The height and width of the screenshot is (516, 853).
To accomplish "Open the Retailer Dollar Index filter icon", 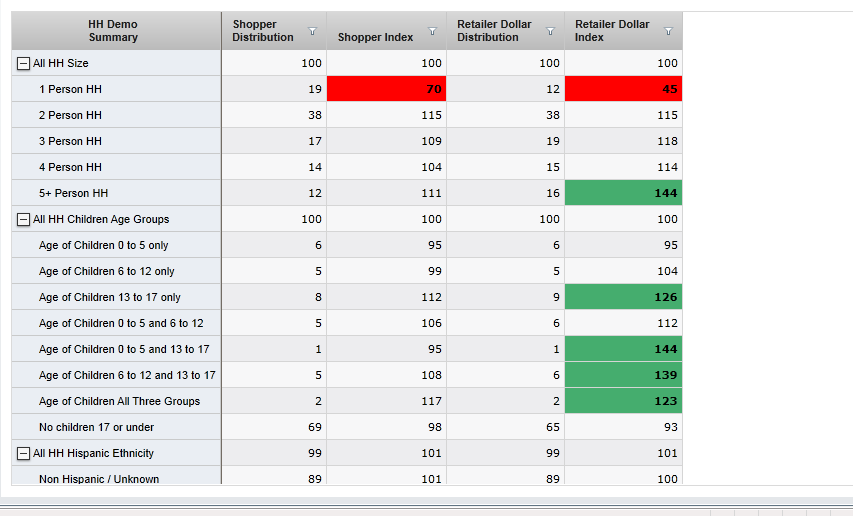I will click(668, 32).
